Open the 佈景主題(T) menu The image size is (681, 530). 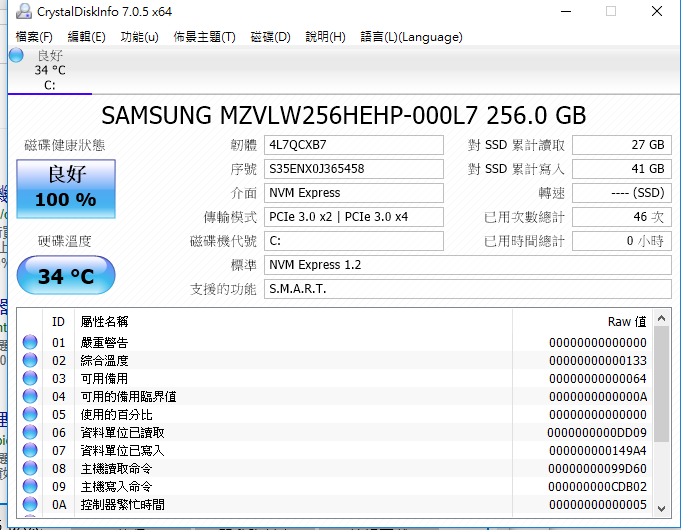coord(204,37)
